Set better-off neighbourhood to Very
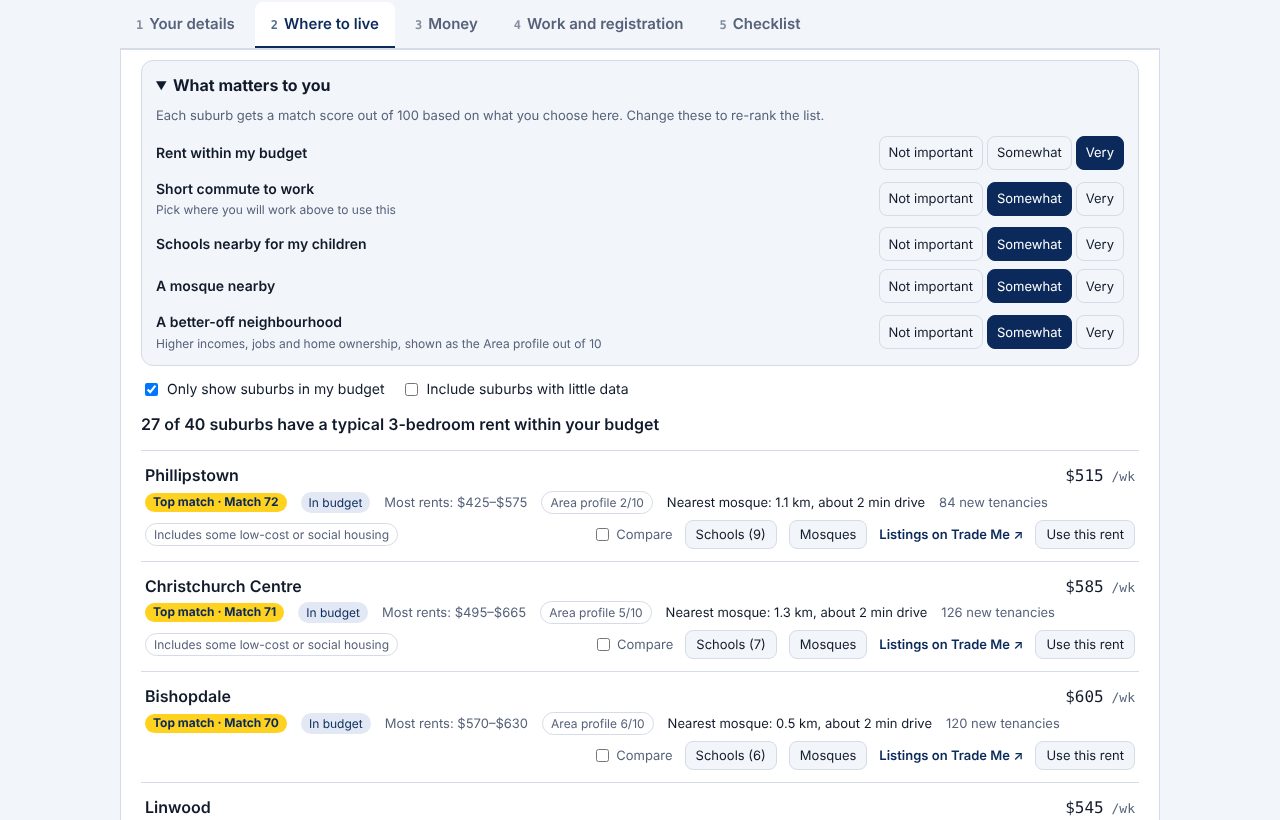The height and width of the screenshot is (820, 1280). [x=1100, y=332]
